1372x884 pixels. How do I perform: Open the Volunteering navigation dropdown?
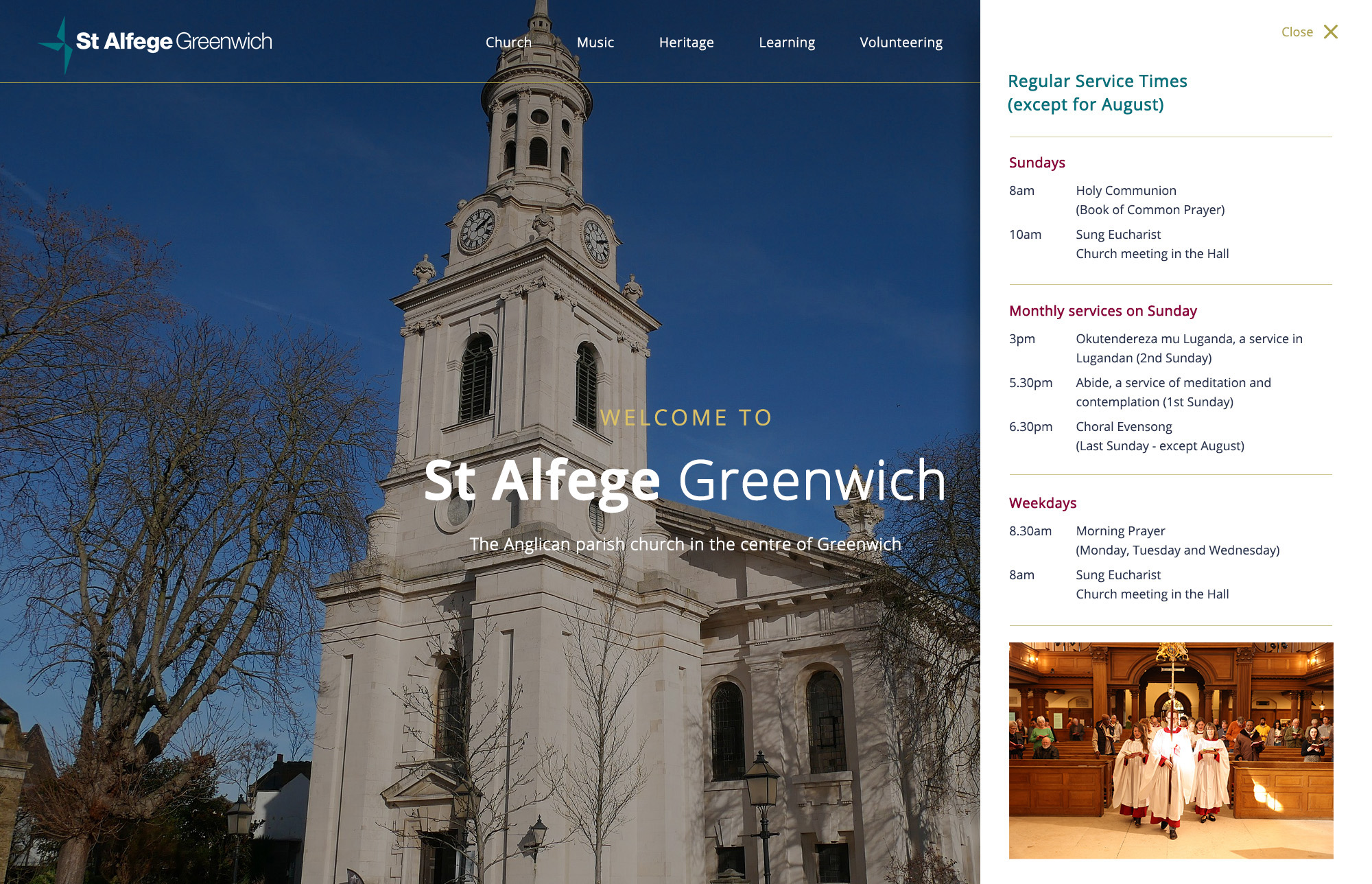click(901, 43)
